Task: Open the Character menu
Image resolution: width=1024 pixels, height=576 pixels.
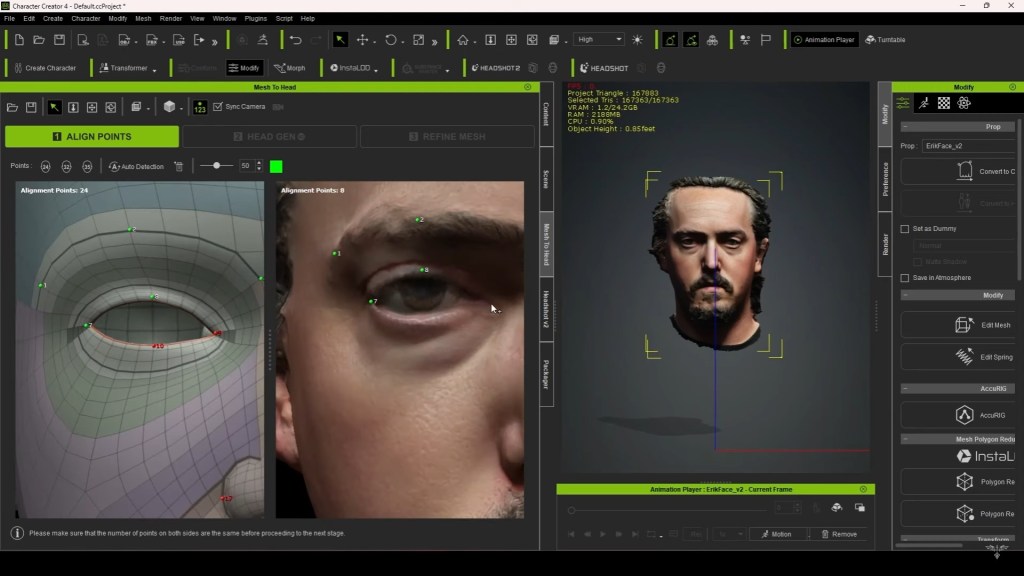Action: tap(86, 18)
